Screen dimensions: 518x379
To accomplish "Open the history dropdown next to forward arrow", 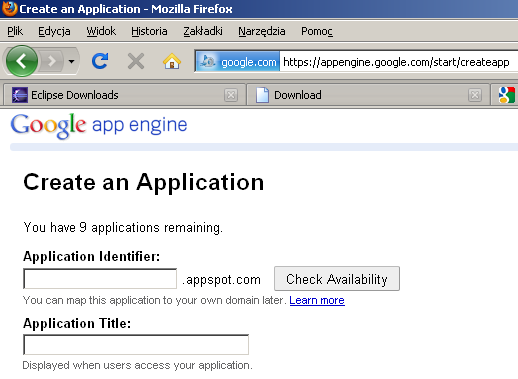I will (71, 61).
